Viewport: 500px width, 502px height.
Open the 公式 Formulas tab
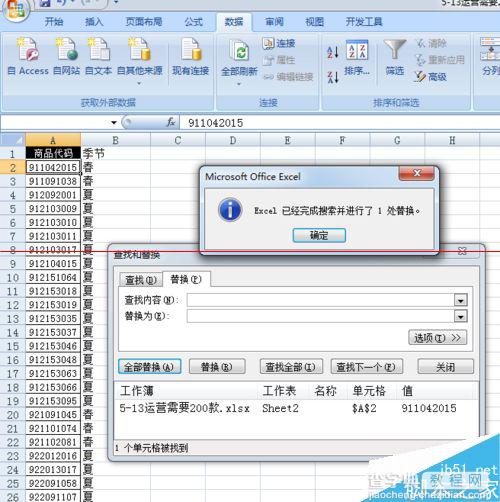point(194,22)
